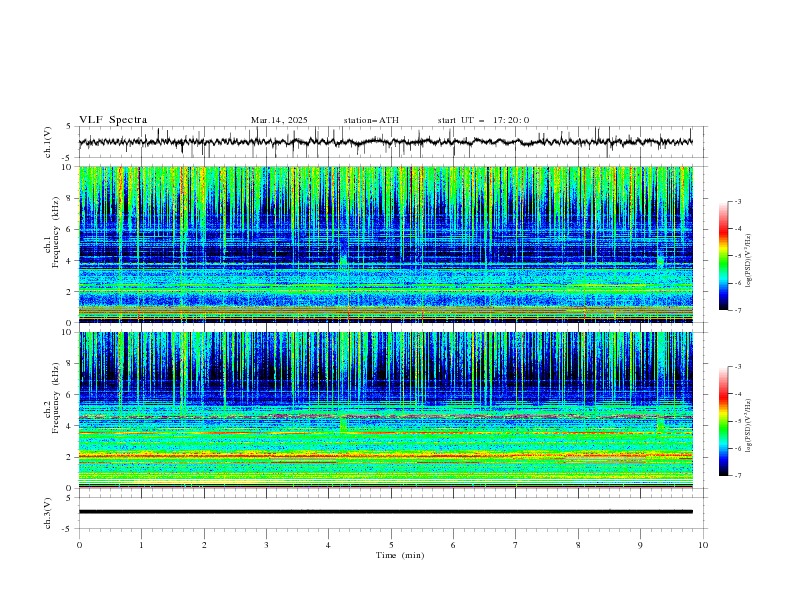Click the 'start UT = 17:20:0' text
The image size is (792, 612).
click(483, 120)
